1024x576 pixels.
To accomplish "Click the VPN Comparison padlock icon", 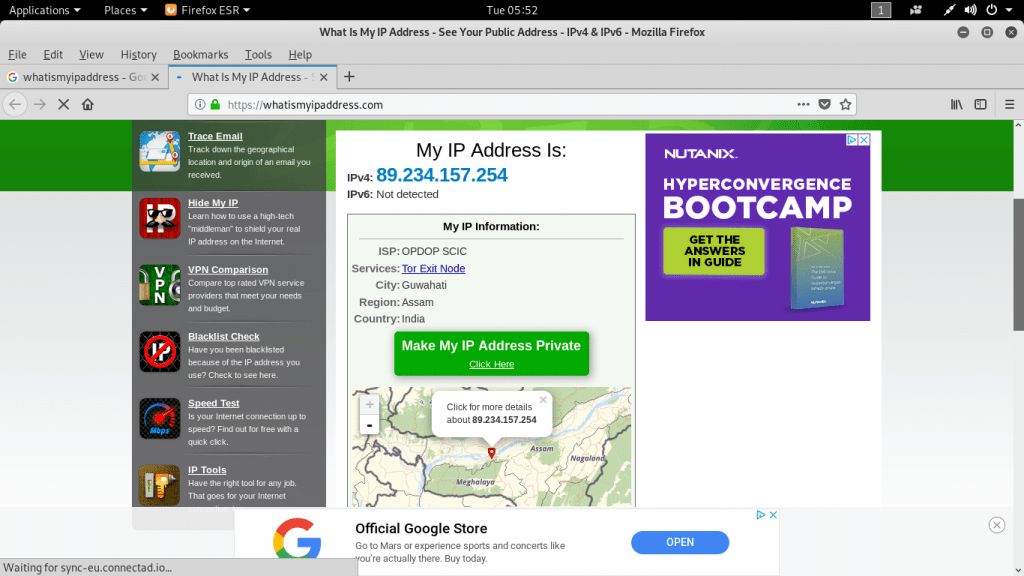I will pos(159,285).
